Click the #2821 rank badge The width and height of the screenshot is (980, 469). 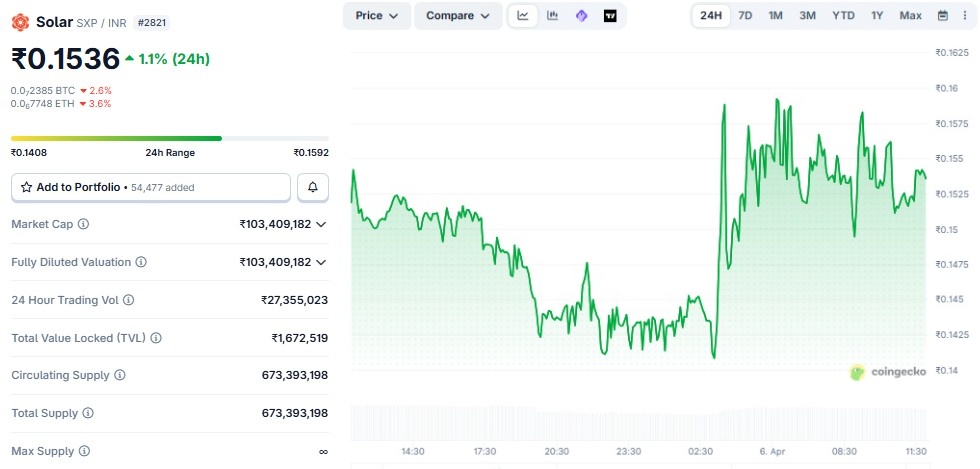point(151,22)
